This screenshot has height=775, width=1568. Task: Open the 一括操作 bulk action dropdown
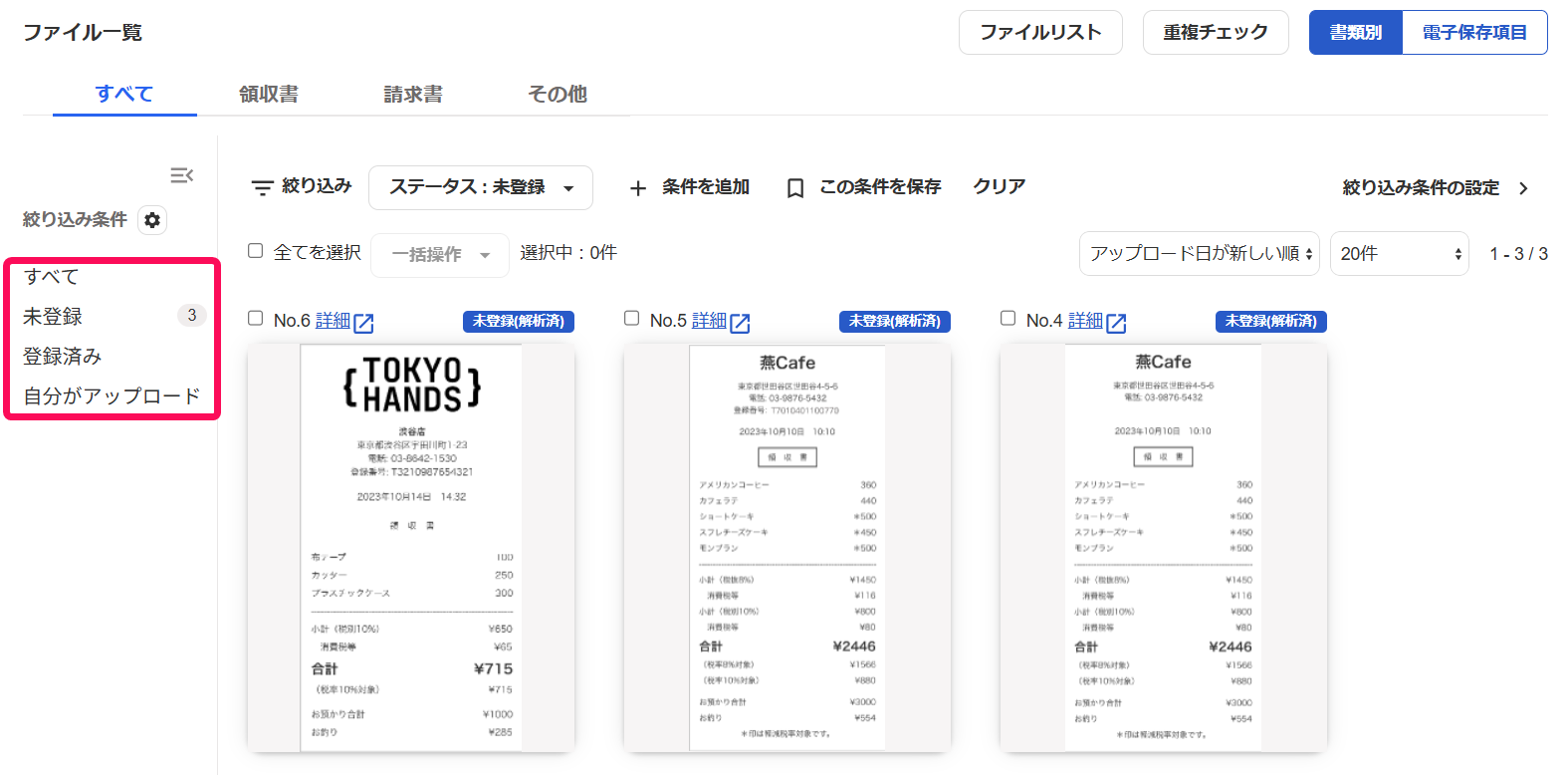440,255
